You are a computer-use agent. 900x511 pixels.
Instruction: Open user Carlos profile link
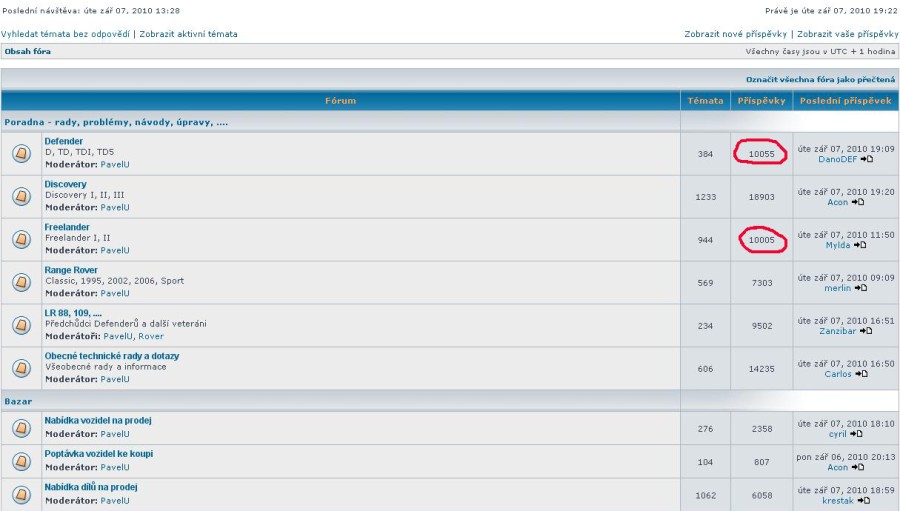coord(838,374)
